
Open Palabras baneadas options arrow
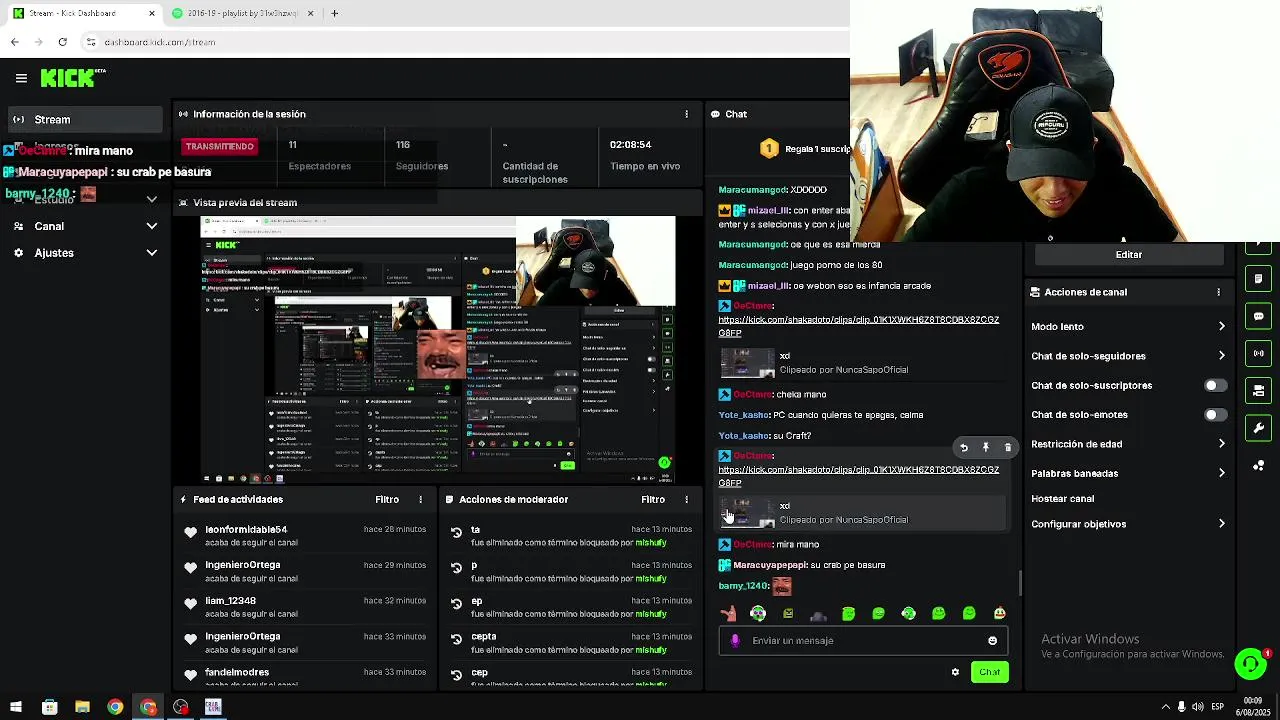[1221, 473]
